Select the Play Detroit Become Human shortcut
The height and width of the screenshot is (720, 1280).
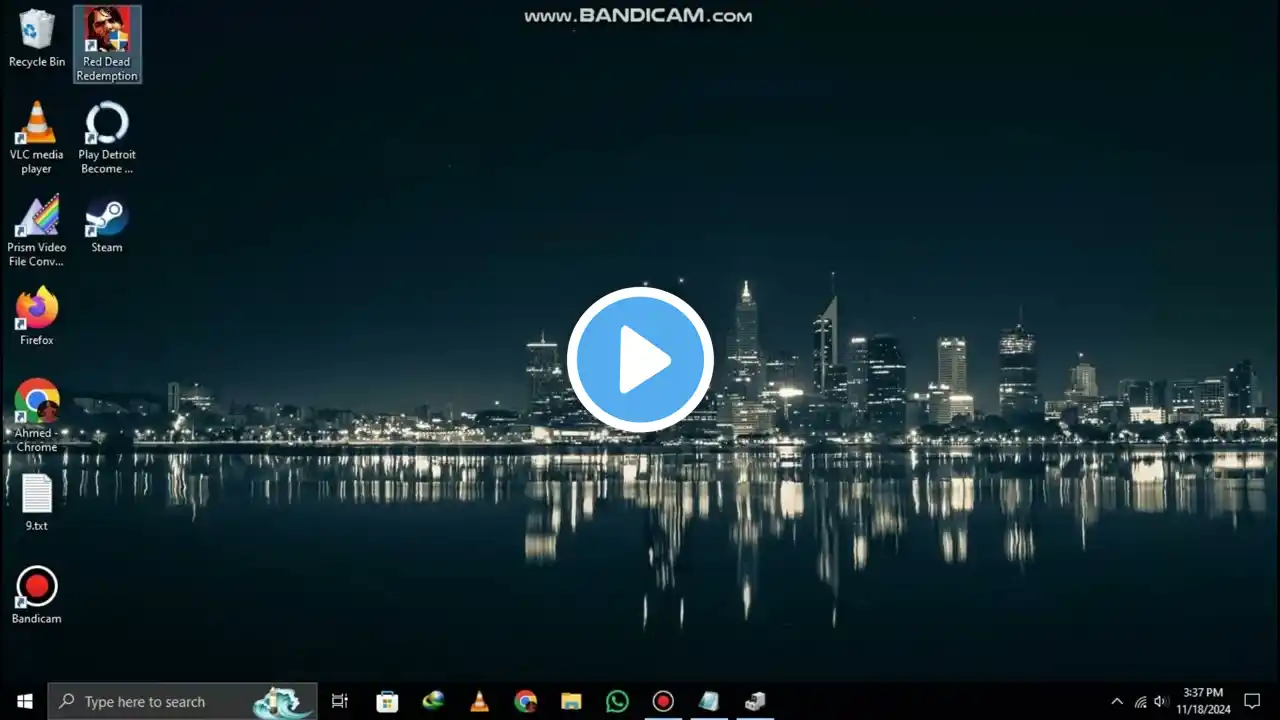coord(107,138)
